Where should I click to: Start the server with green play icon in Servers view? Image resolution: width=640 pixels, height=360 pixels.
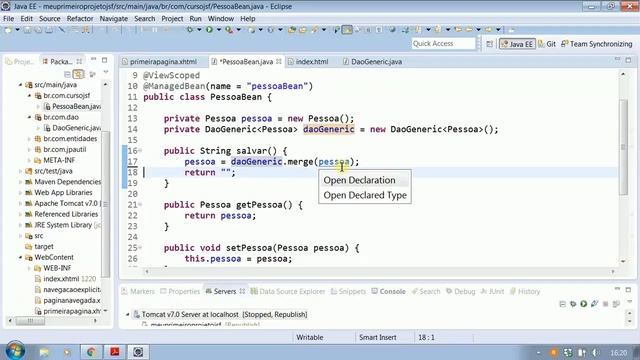click(584, 304)
